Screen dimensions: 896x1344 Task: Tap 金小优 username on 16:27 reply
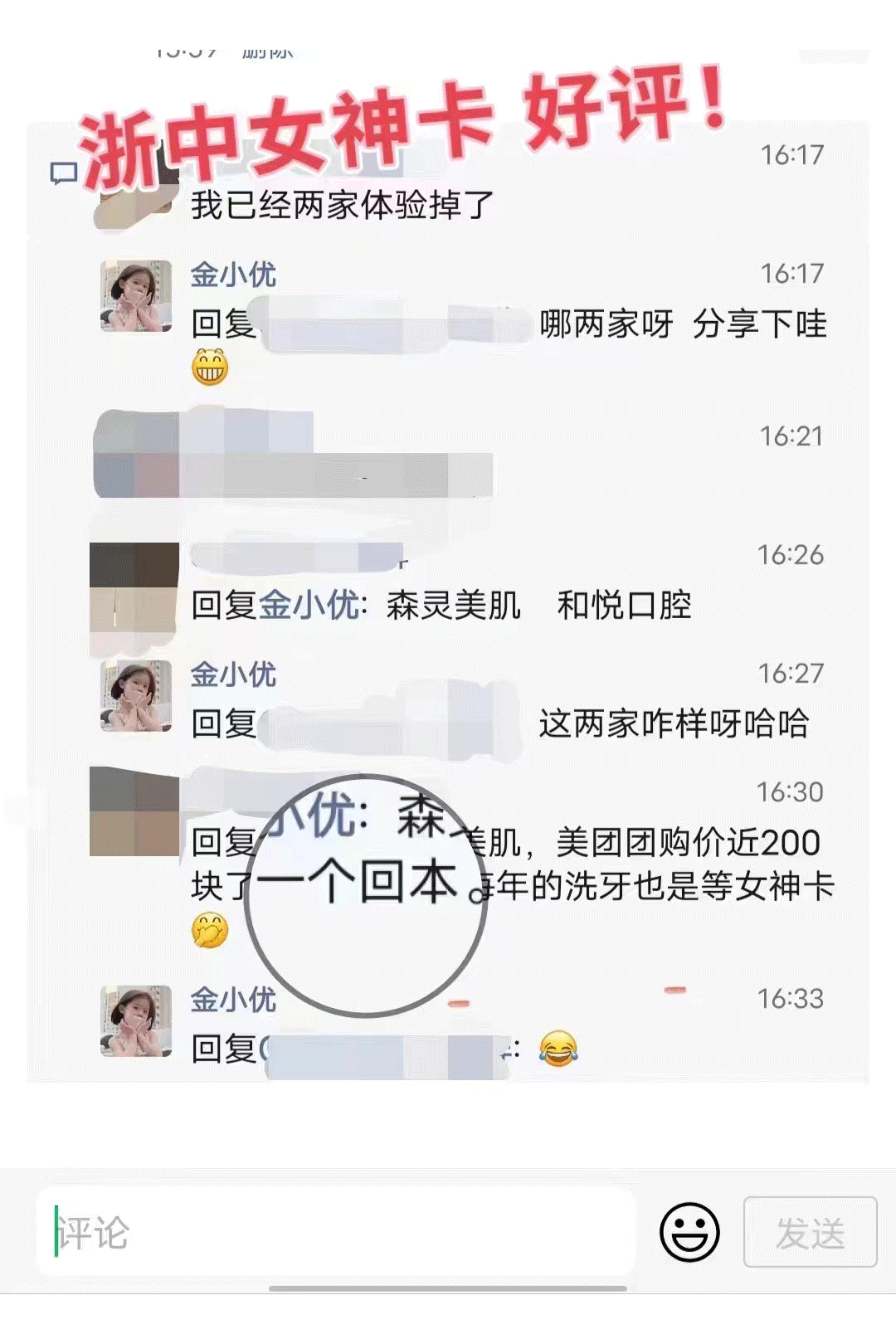(233, 674)
